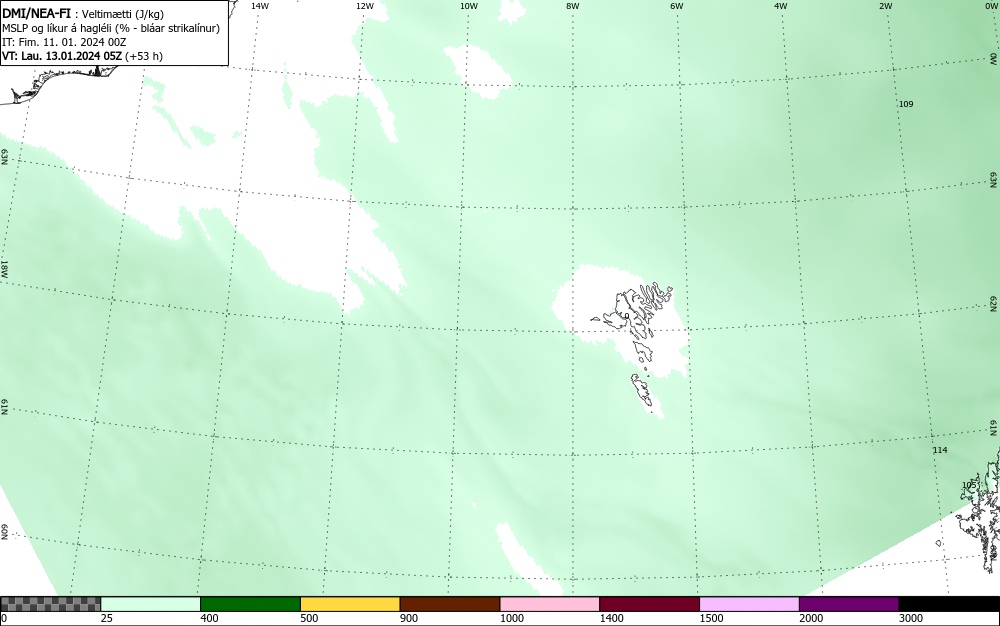Pick the dark green 400–500 legend swatch

click(x=250, y=604)
